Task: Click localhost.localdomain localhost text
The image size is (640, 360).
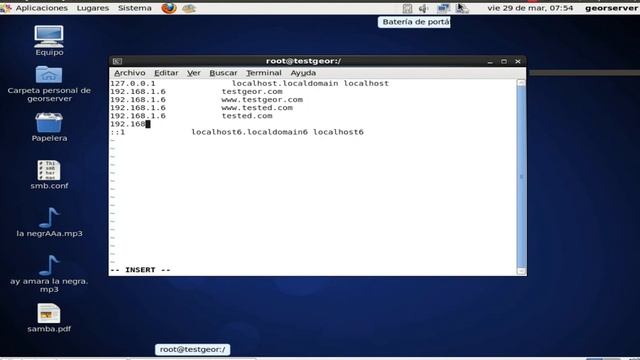Action: [x=310, y=83]
